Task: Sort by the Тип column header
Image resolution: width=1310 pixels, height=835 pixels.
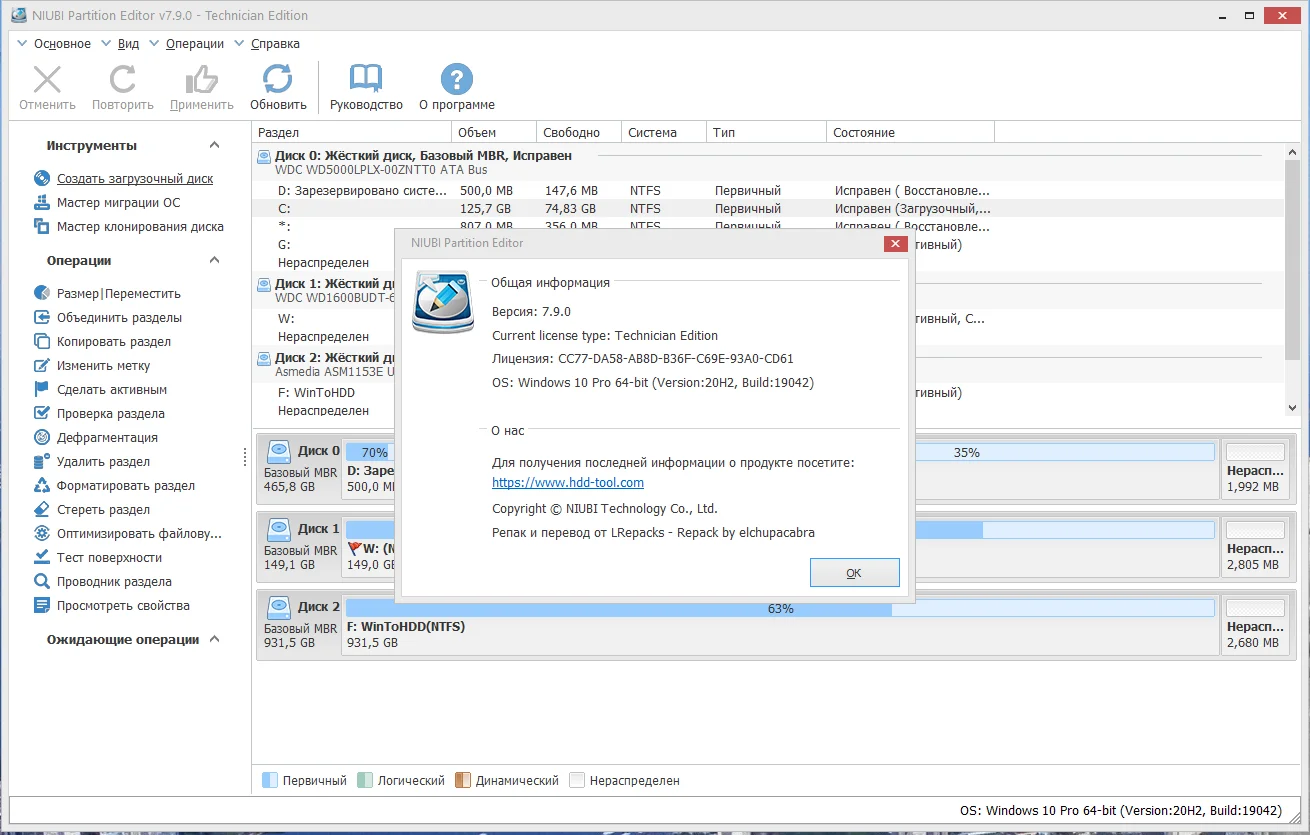Action: pyautogui.click(x=767, y=133)
